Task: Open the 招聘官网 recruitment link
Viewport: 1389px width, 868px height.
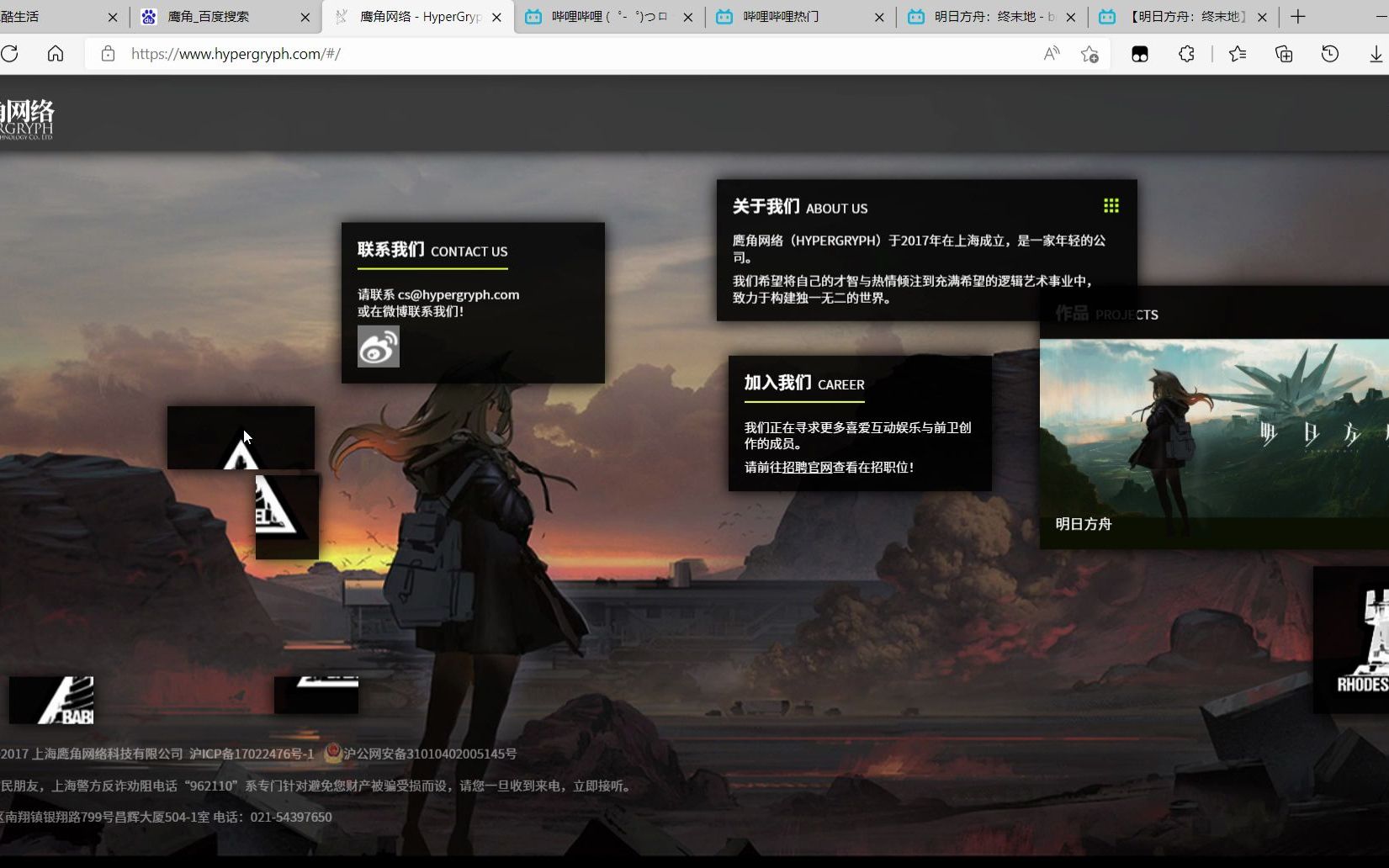Action: click(x=808, y=468)
